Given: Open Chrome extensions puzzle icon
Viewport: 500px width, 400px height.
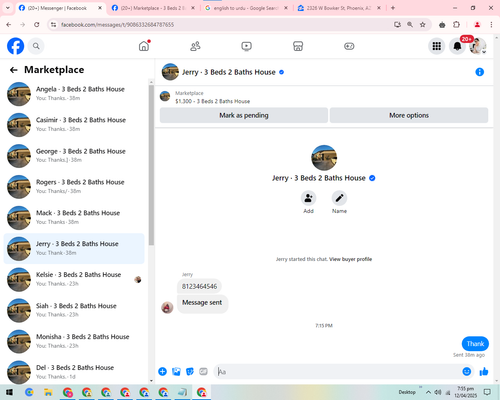Looking at the screenshot, I should [x=457, y=24].
